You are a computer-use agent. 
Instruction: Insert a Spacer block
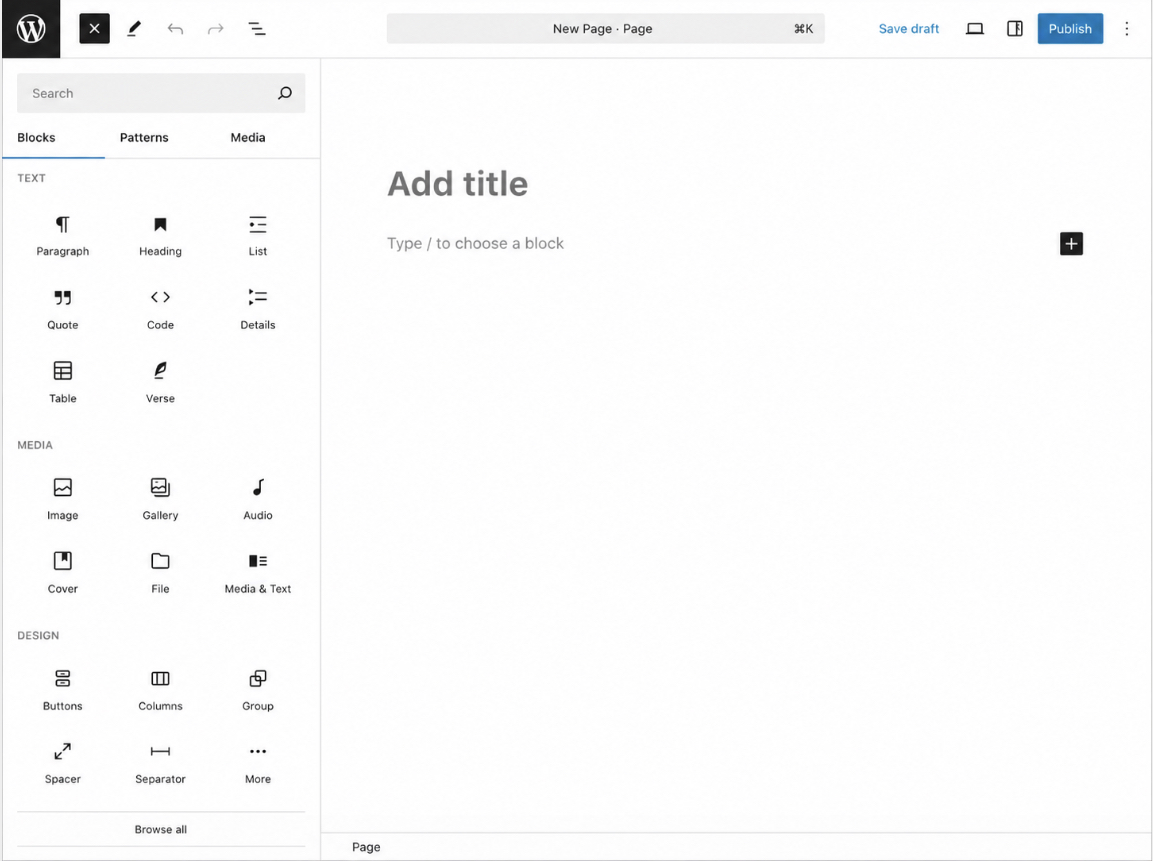pyautogui.click(x=63, y=764)
